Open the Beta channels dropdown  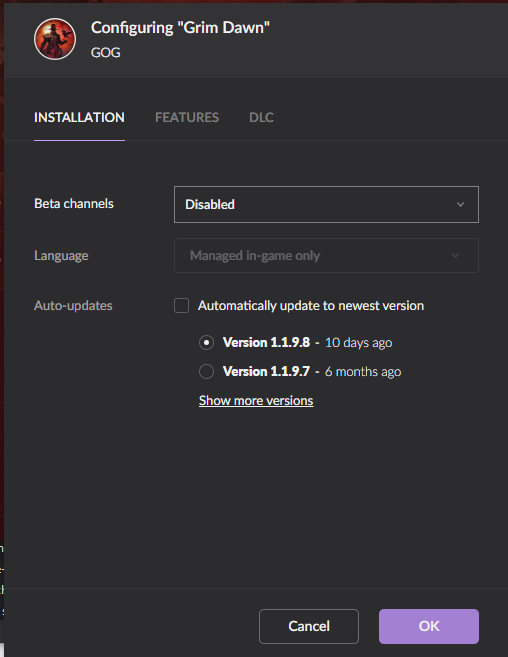(x=326, y=204)
